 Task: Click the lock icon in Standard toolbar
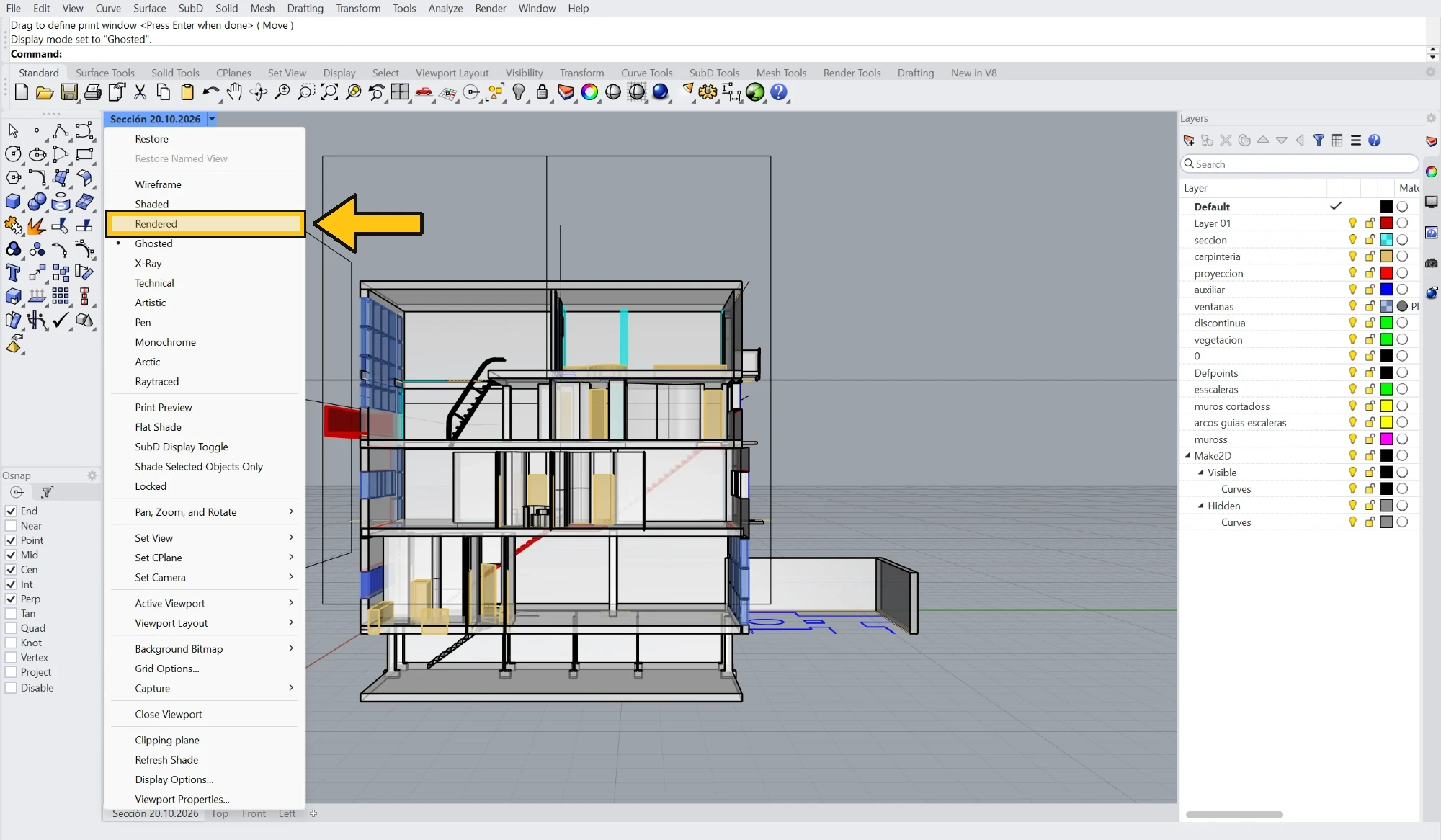tap(542, 92)
